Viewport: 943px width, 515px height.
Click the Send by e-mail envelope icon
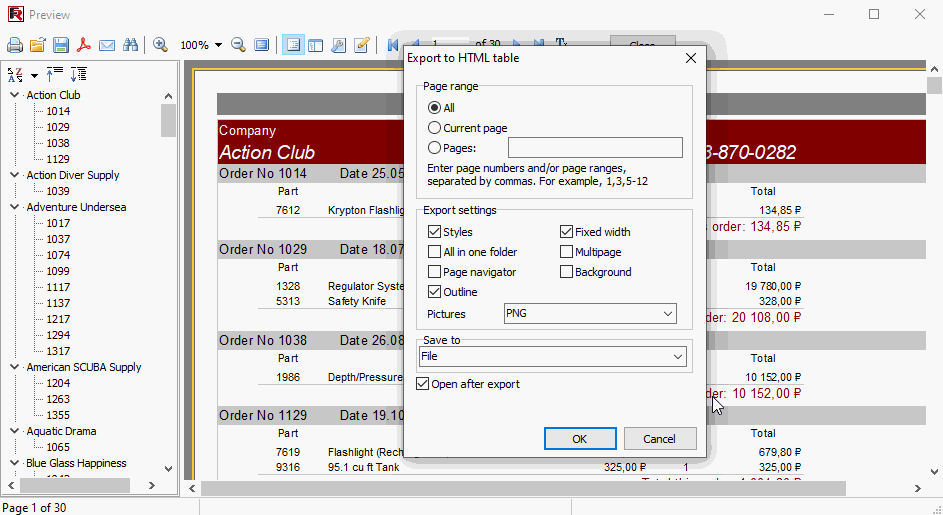coord(107,45)
